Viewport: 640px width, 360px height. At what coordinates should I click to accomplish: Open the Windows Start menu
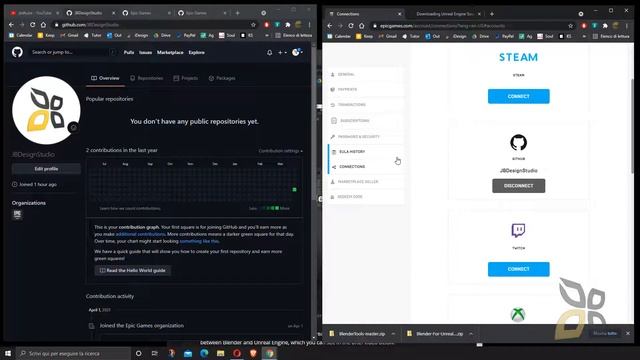(x=8, y=353)
